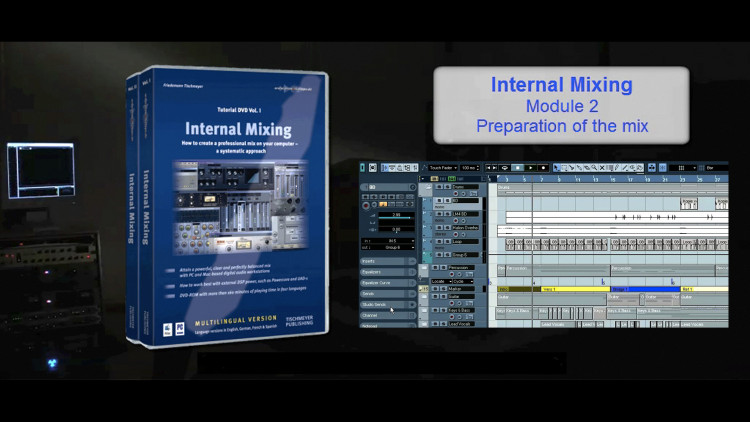750x422 pixels.
Task: Select the Color tool in toolbar
Action: [640, 167]
